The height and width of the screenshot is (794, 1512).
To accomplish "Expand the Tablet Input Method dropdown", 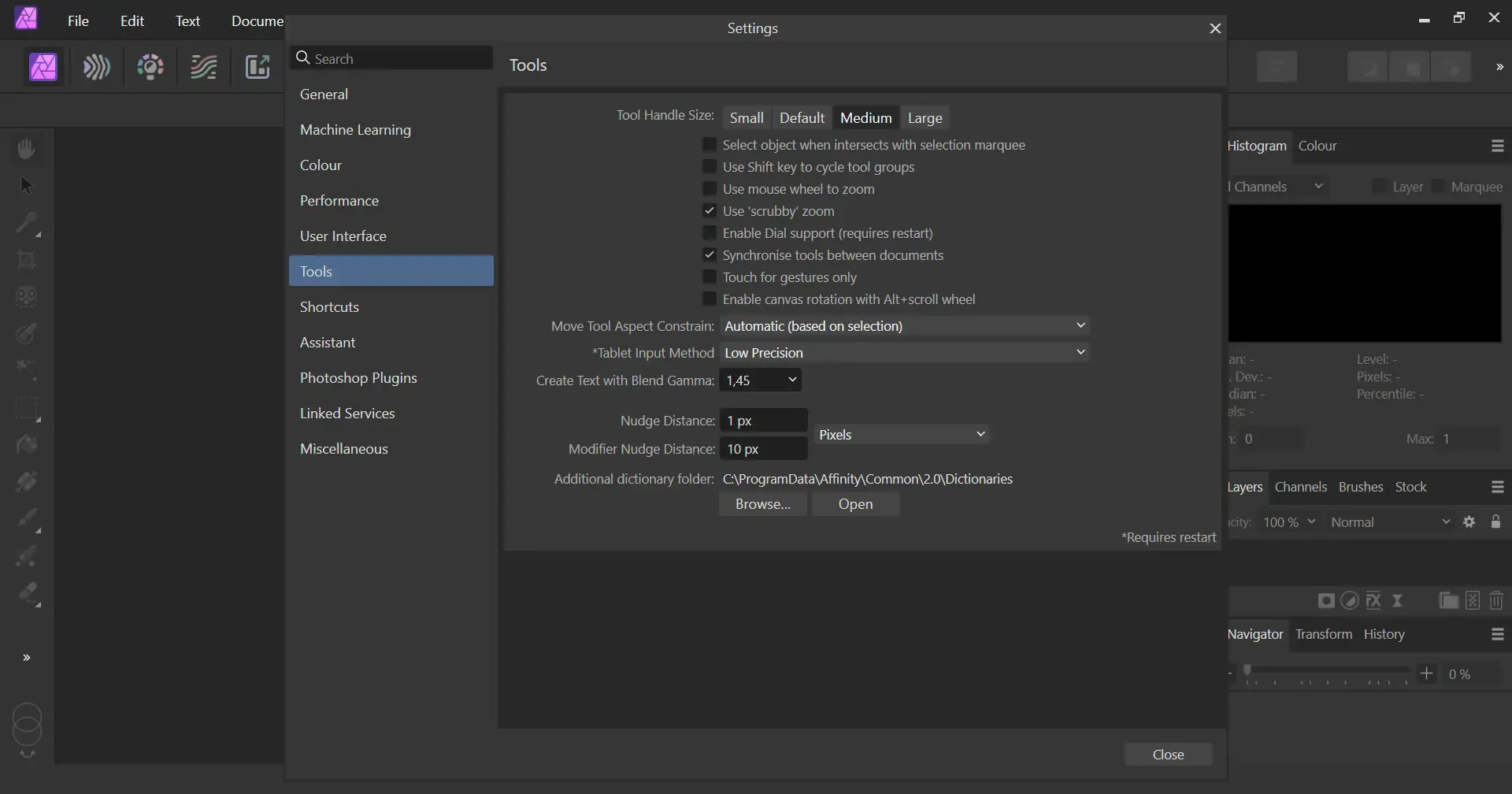I will point(904,353).
